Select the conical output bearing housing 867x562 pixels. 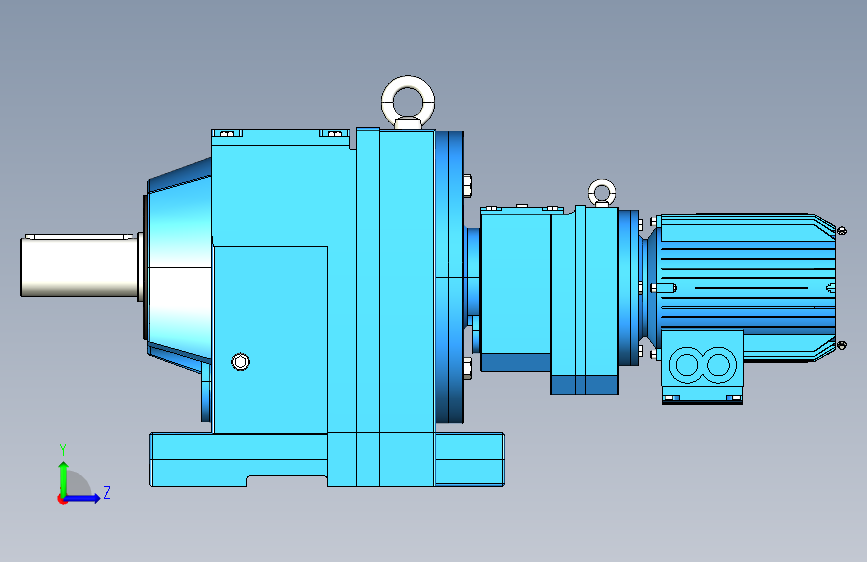pyautogui.click(x=178, y=267)
